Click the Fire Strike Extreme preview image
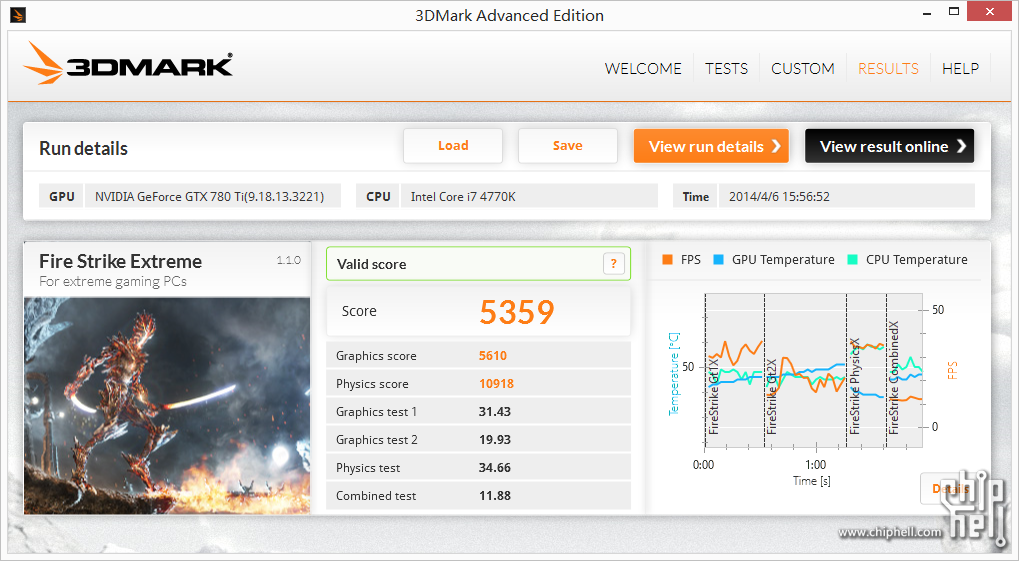Screen dimensions: 1019x561 click(167, 406)
